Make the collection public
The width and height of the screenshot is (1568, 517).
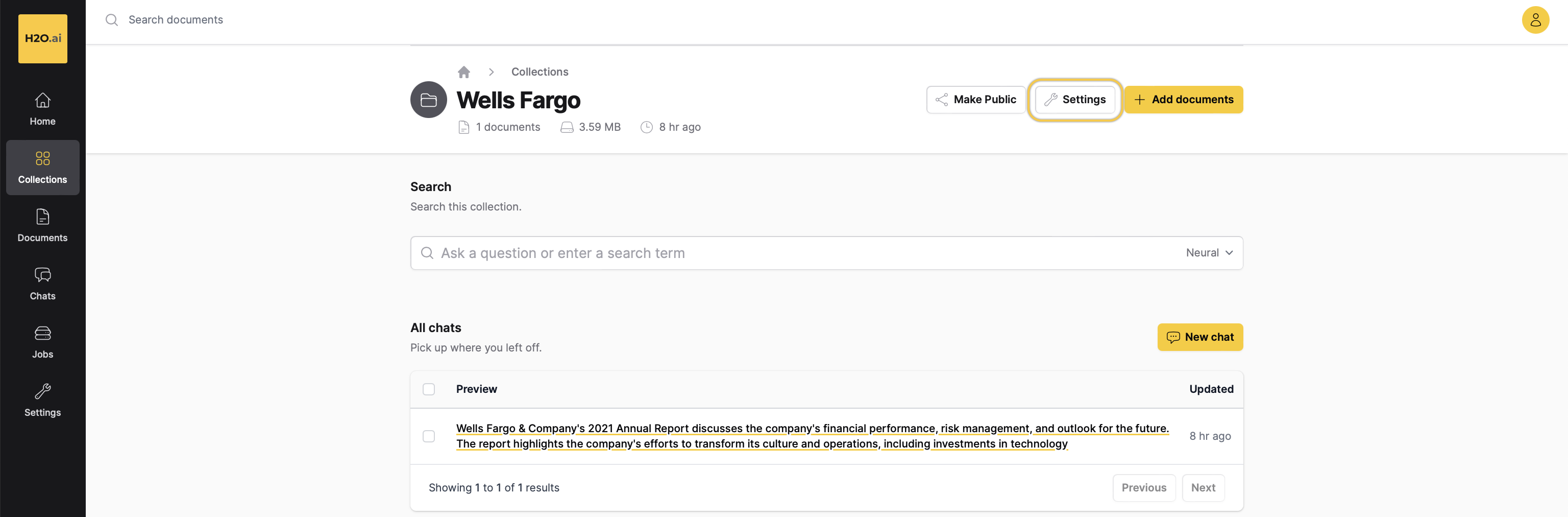(976, 99)
